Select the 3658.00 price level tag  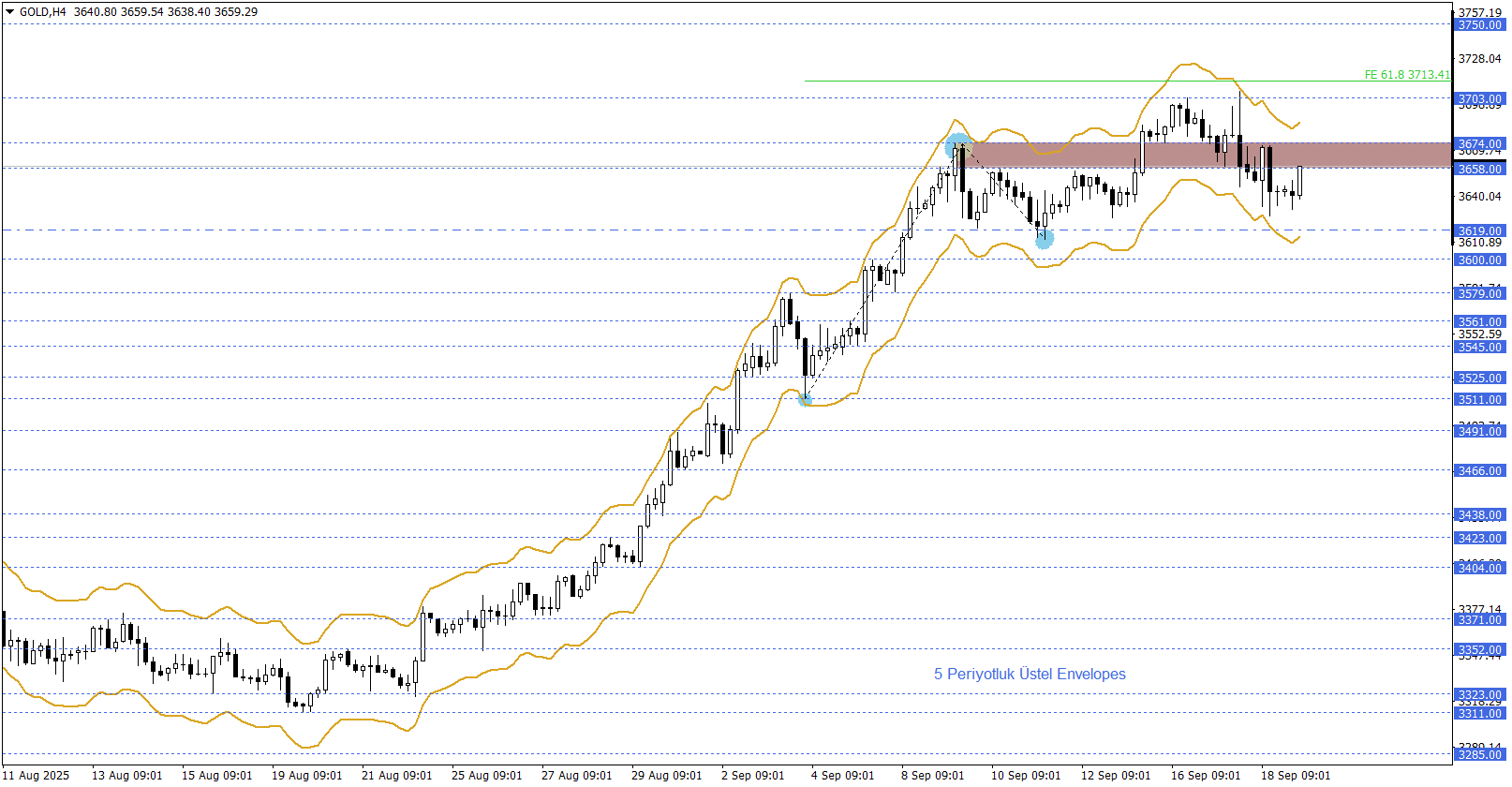pos(1479,170)
